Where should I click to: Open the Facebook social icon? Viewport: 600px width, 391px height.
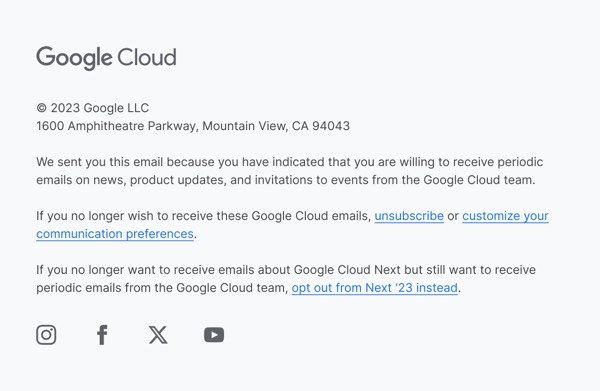click(102, 335)
